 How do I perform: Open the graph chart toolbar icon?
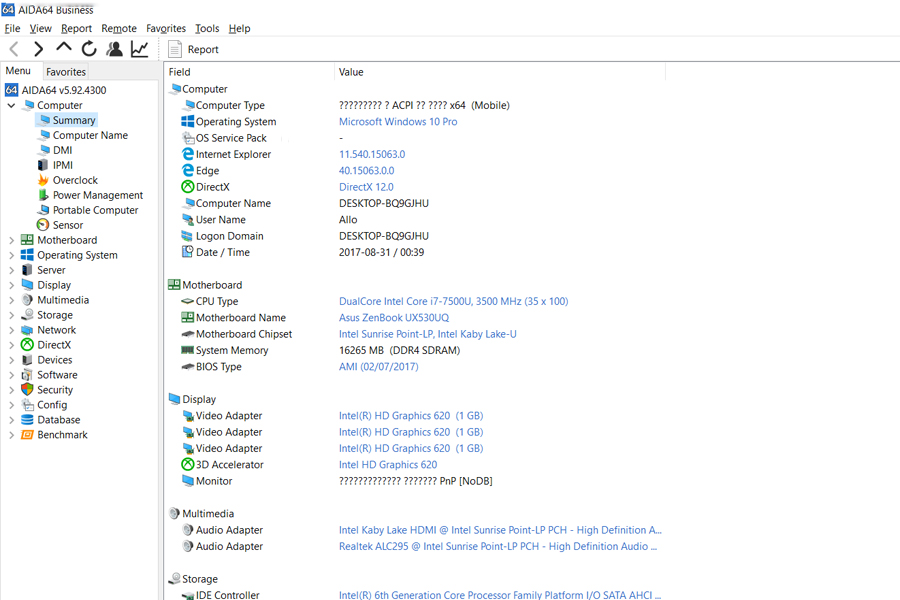(x=139, y=49)
